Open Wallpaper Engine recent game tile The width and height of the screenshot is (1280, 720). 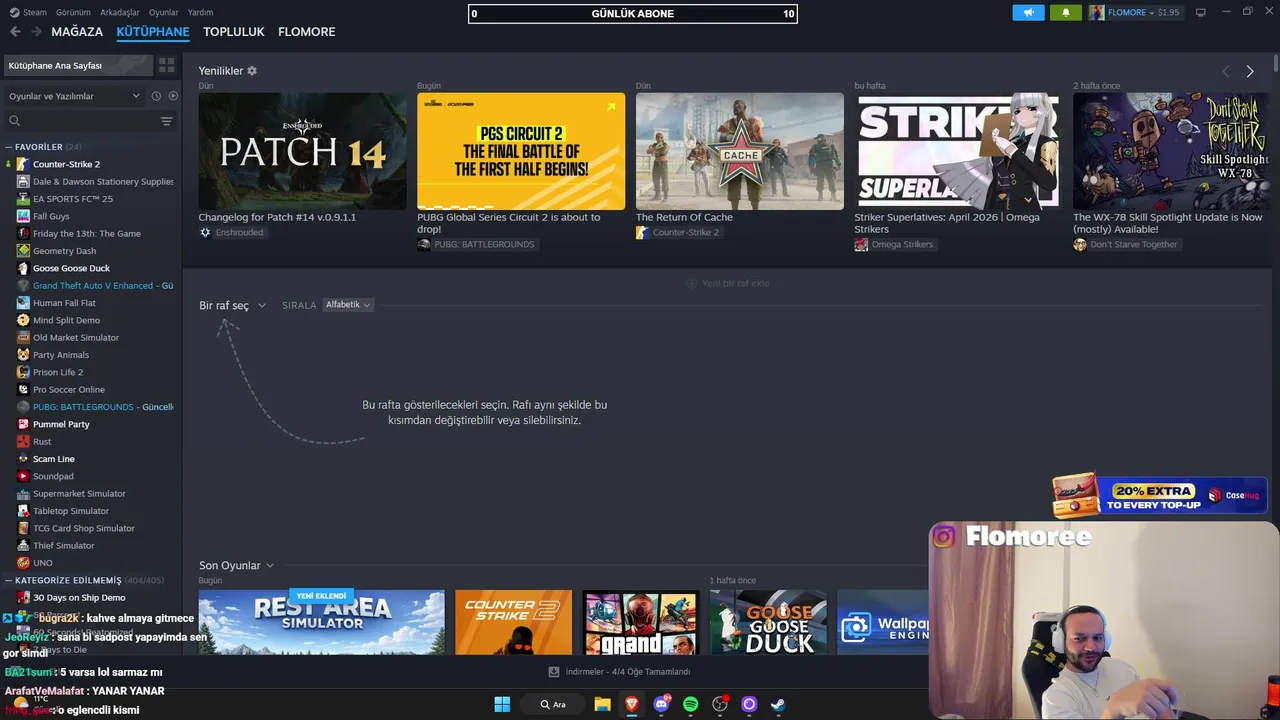[x=884, y=622]
